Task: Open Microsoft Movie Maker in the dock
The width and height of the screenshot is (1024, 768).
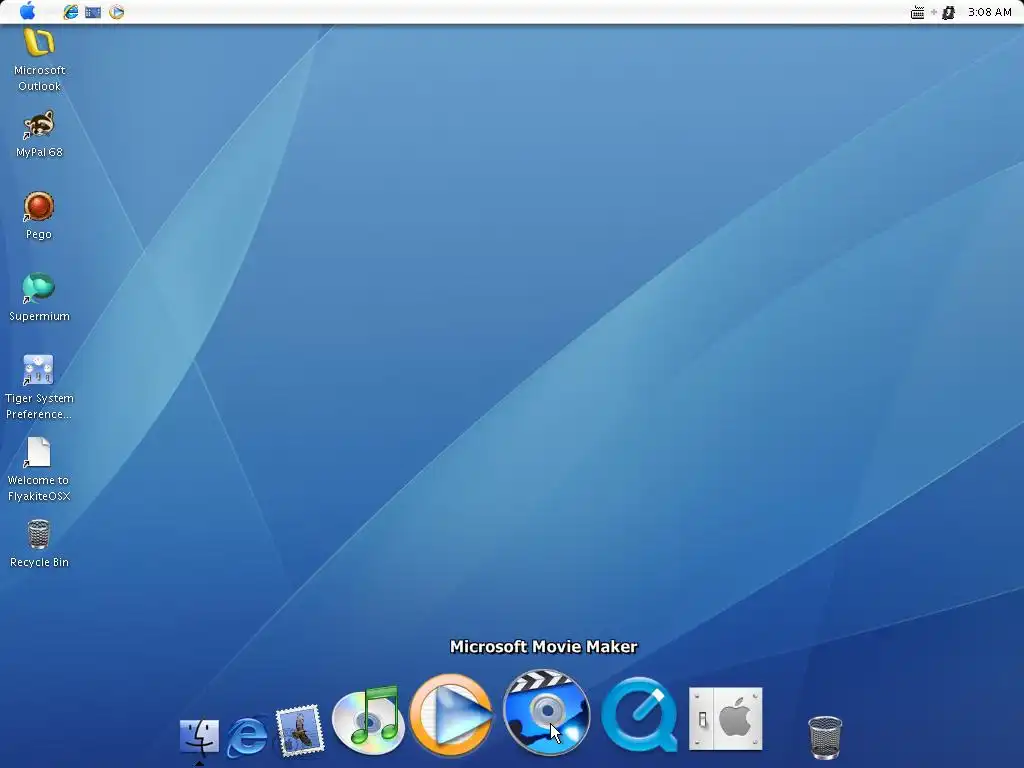Action: point(547,712)
